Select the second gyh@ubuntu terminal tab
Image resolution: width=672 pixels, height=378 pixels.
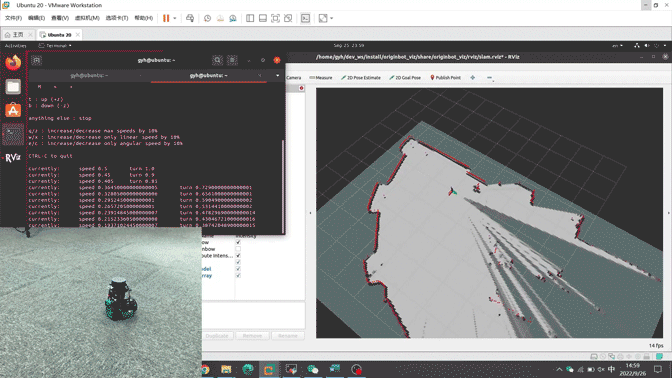pyautogui.click(x=208, y=75)
